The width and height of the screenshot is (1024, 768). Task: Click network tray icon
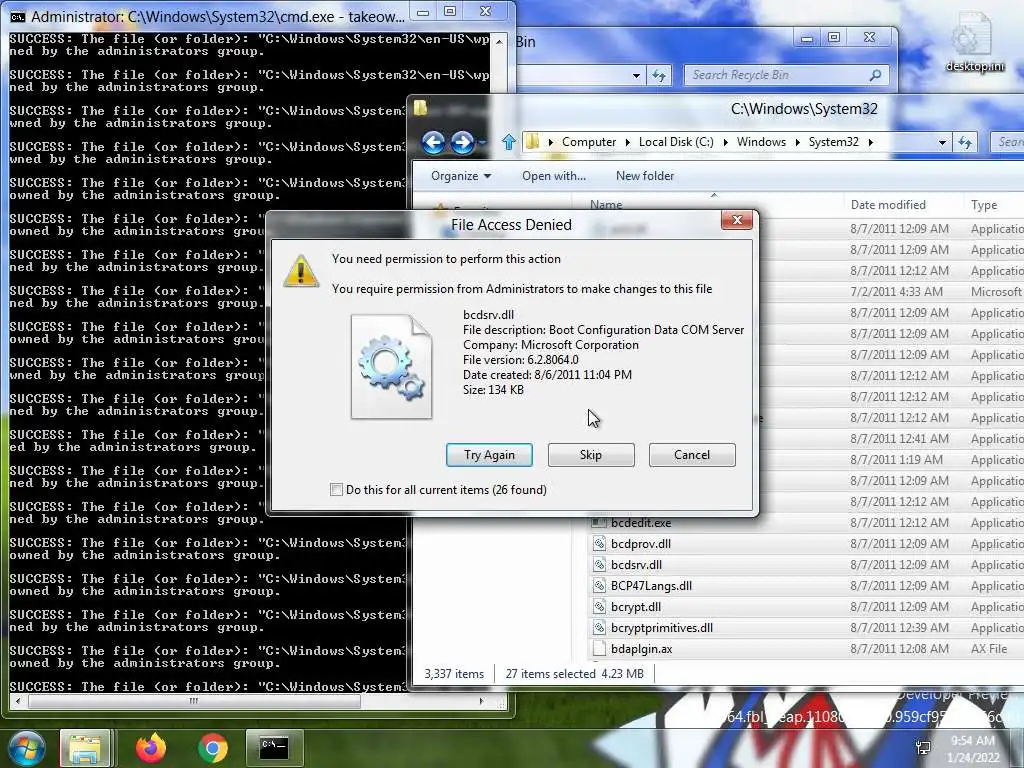[924, 748]
